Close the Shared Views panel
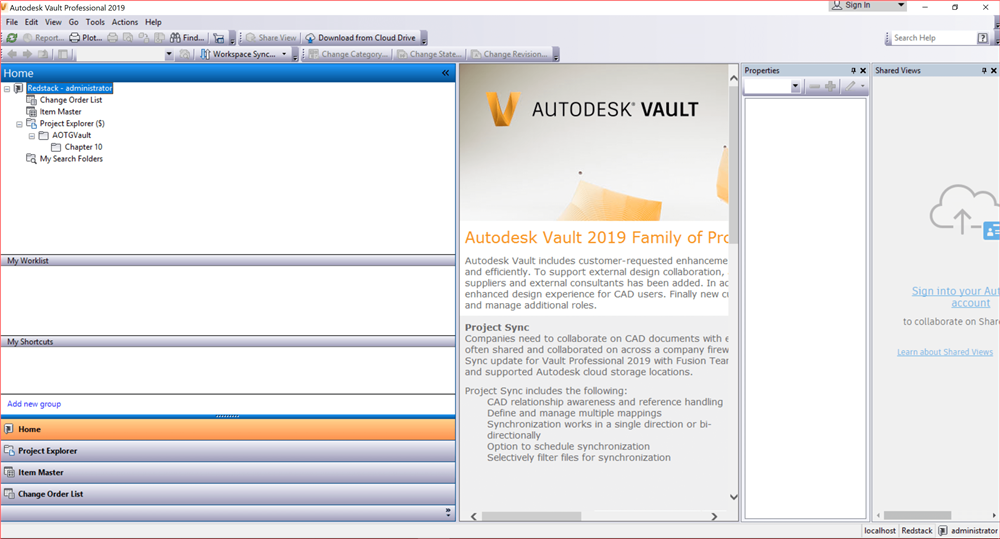 [x=994, y=70]
